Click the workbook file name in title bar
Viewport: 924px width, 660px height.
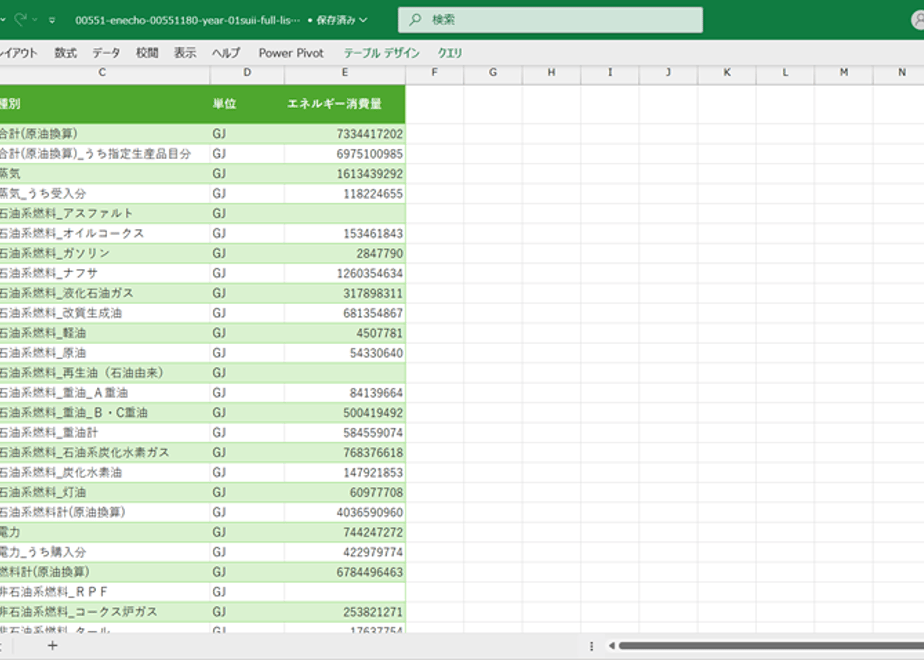[x=187, y=20]
